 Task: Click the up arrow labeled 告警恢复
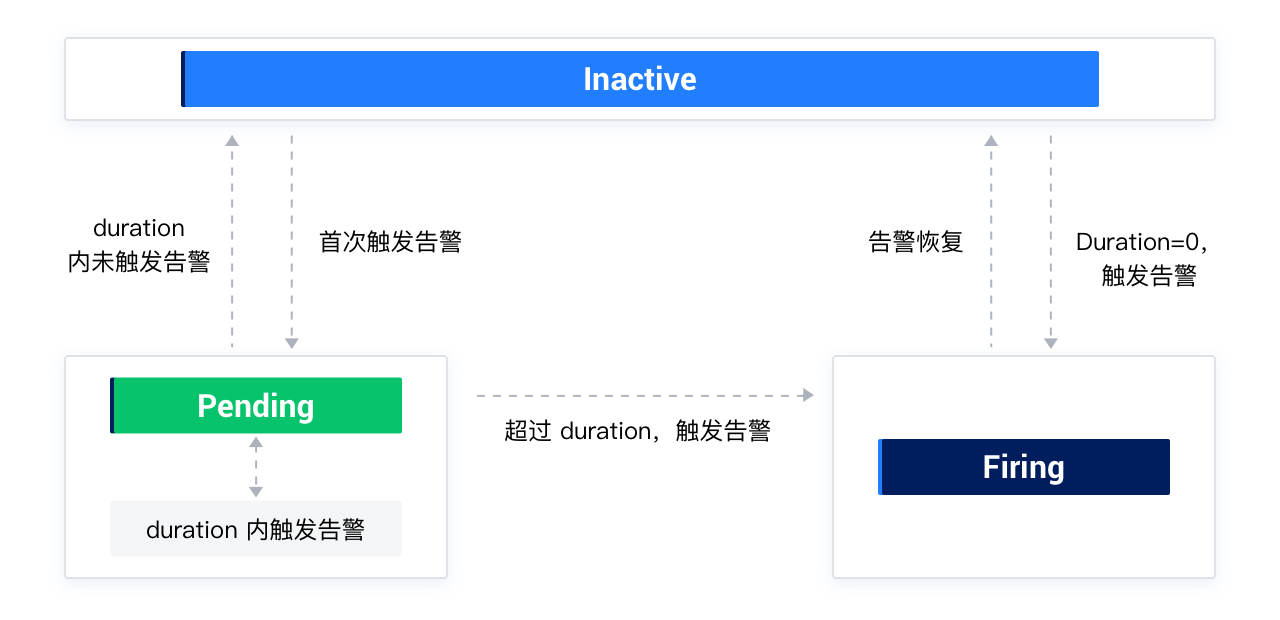[x=991, y=241]
